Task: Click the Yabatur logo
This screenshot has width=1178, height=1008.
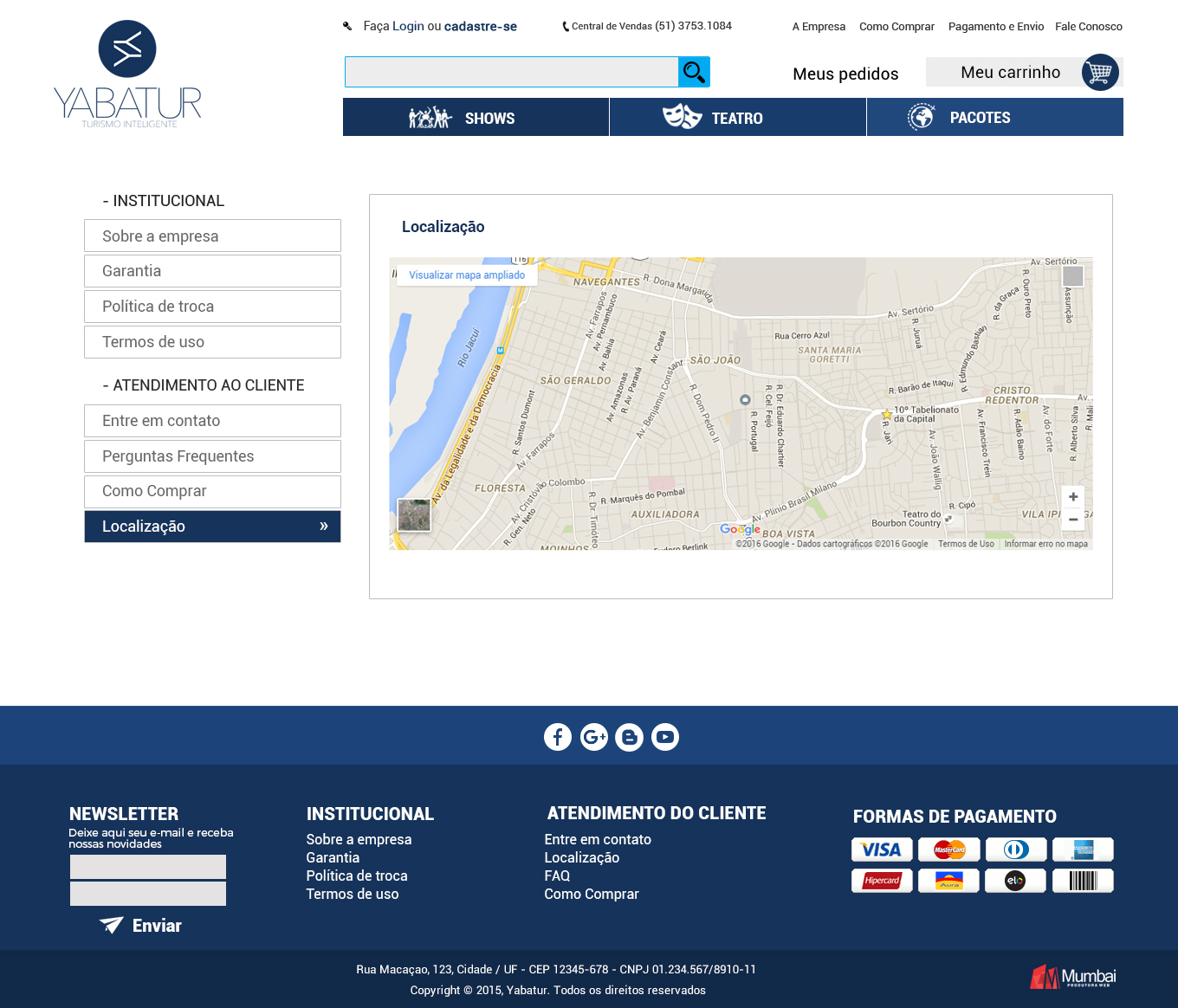Action: coord(127,75)
